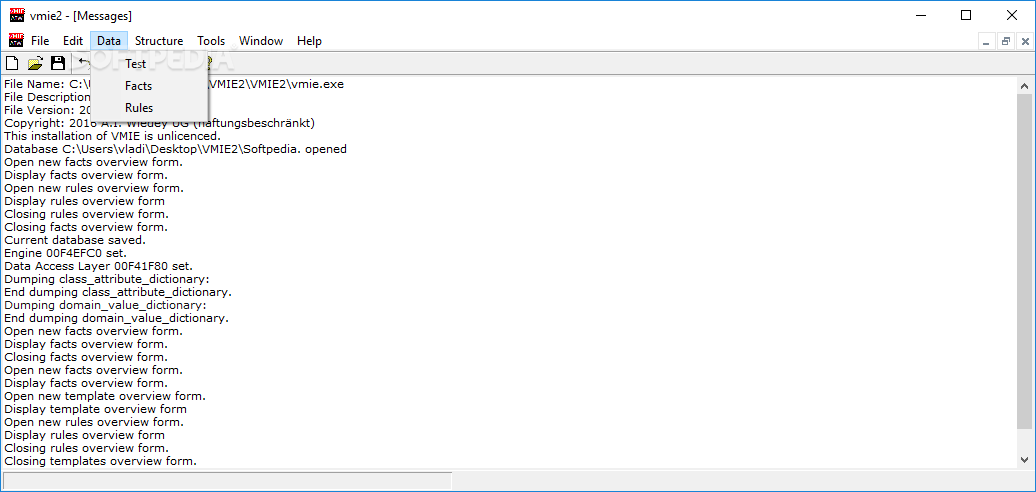The width and height of the screenshot is (1036, 492).
Task: Restore down the Messages child window
Action: [1006, 42]
